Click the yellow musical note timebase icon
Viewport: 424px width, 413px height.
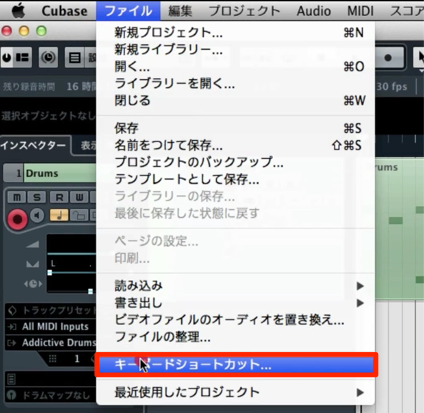point(59,215)
